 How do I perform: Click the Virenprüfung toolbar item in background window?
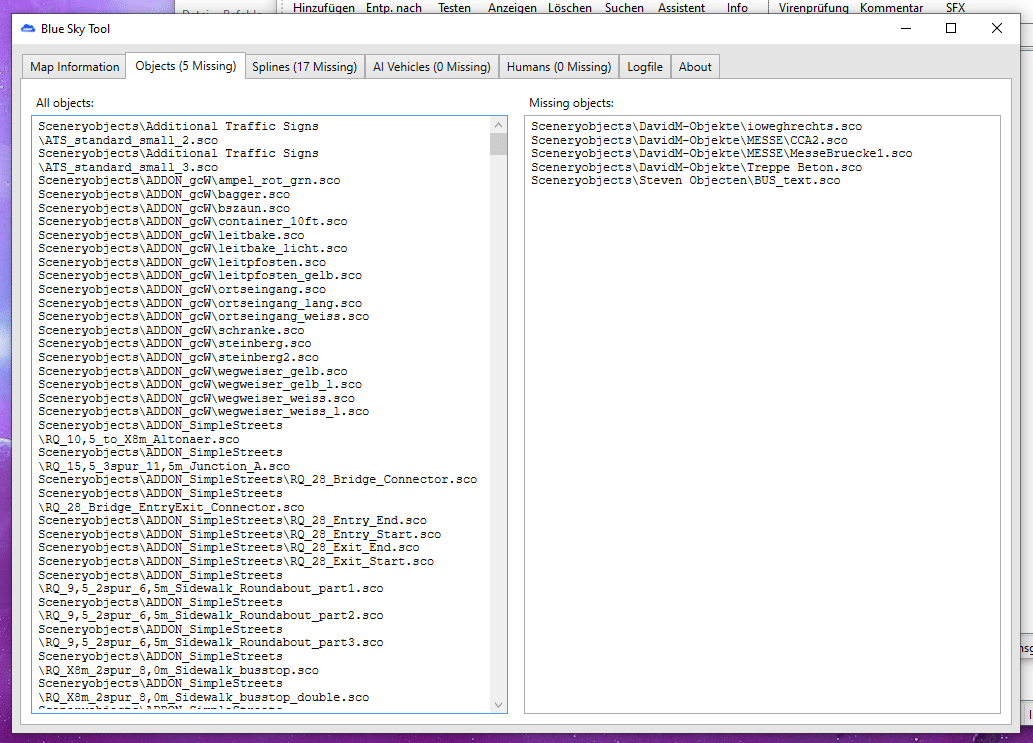(x=813, y=8)
